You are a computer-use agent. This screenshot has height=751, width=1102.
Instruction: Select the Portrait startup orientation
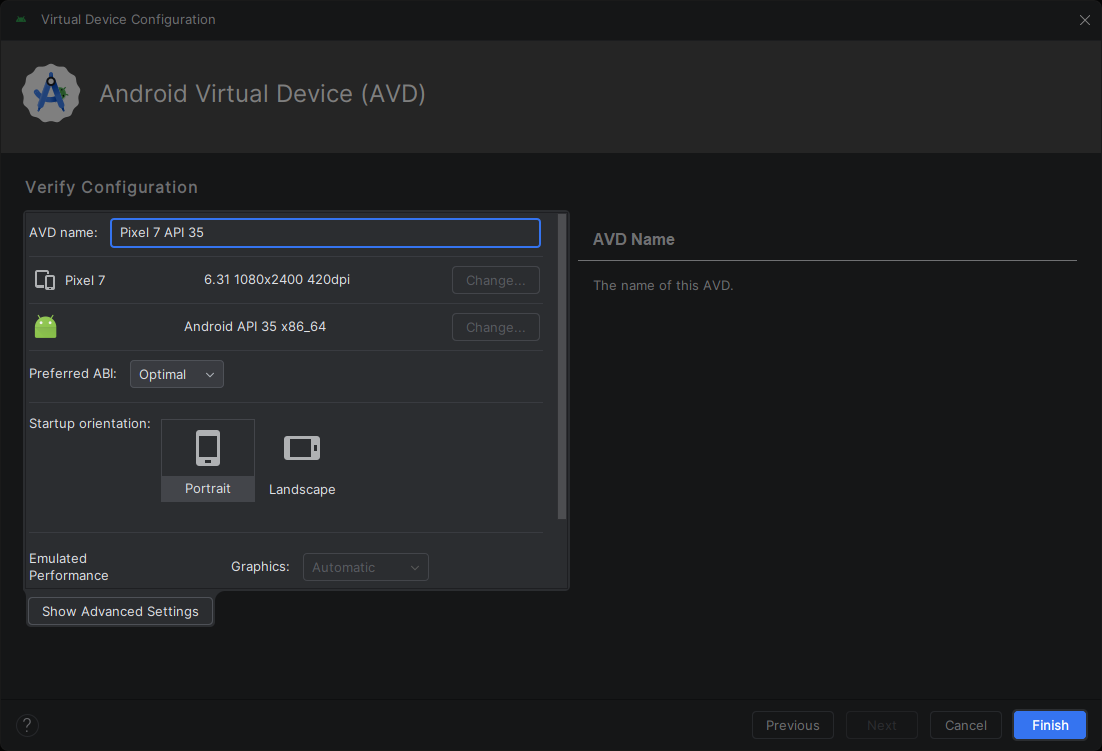tap(208, 460)
